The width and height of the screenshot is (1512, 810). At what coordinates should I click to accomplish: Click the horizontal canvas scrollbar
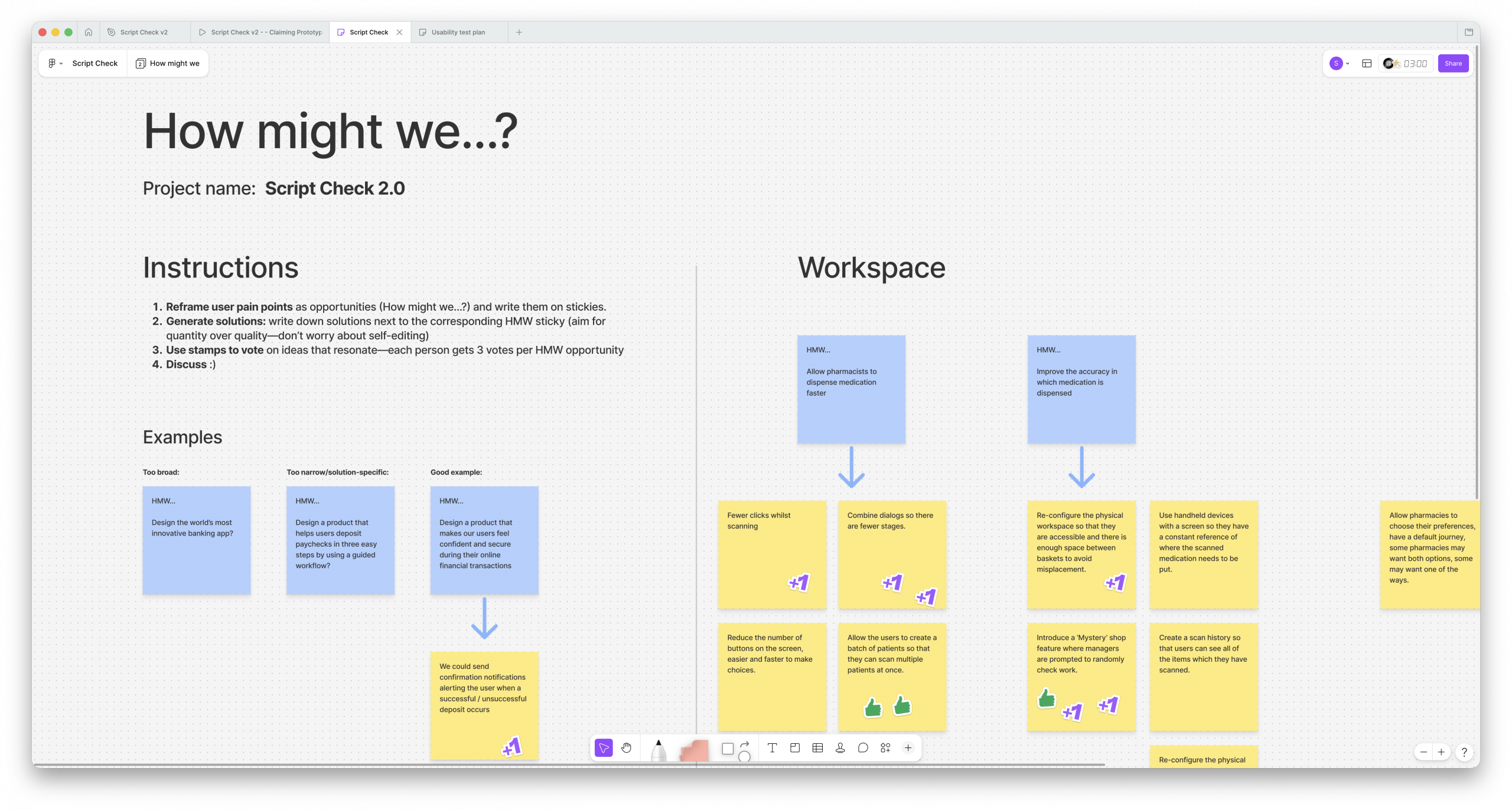coord(570,765)
